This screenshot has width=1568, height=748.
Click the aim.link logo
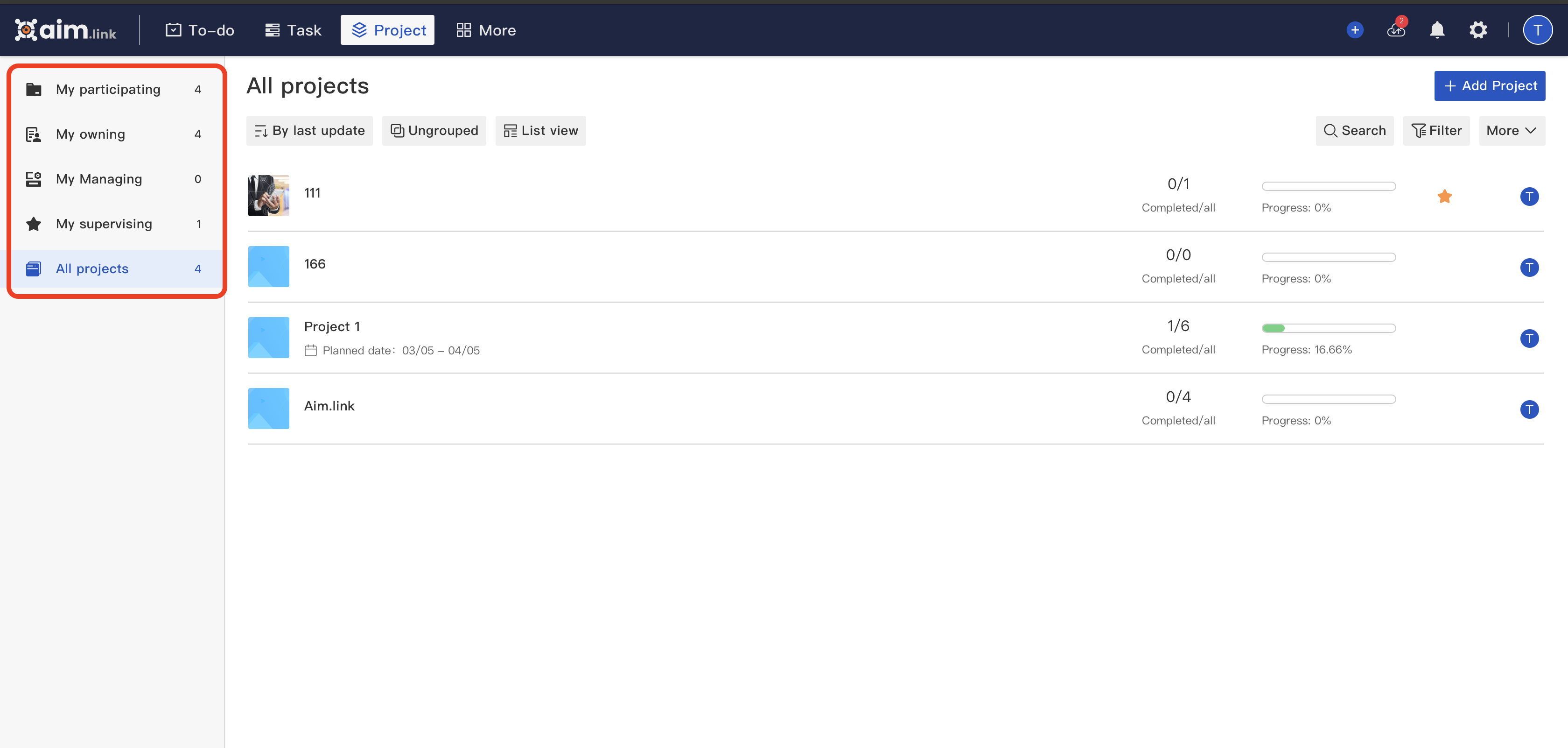[x=65, y=29]
